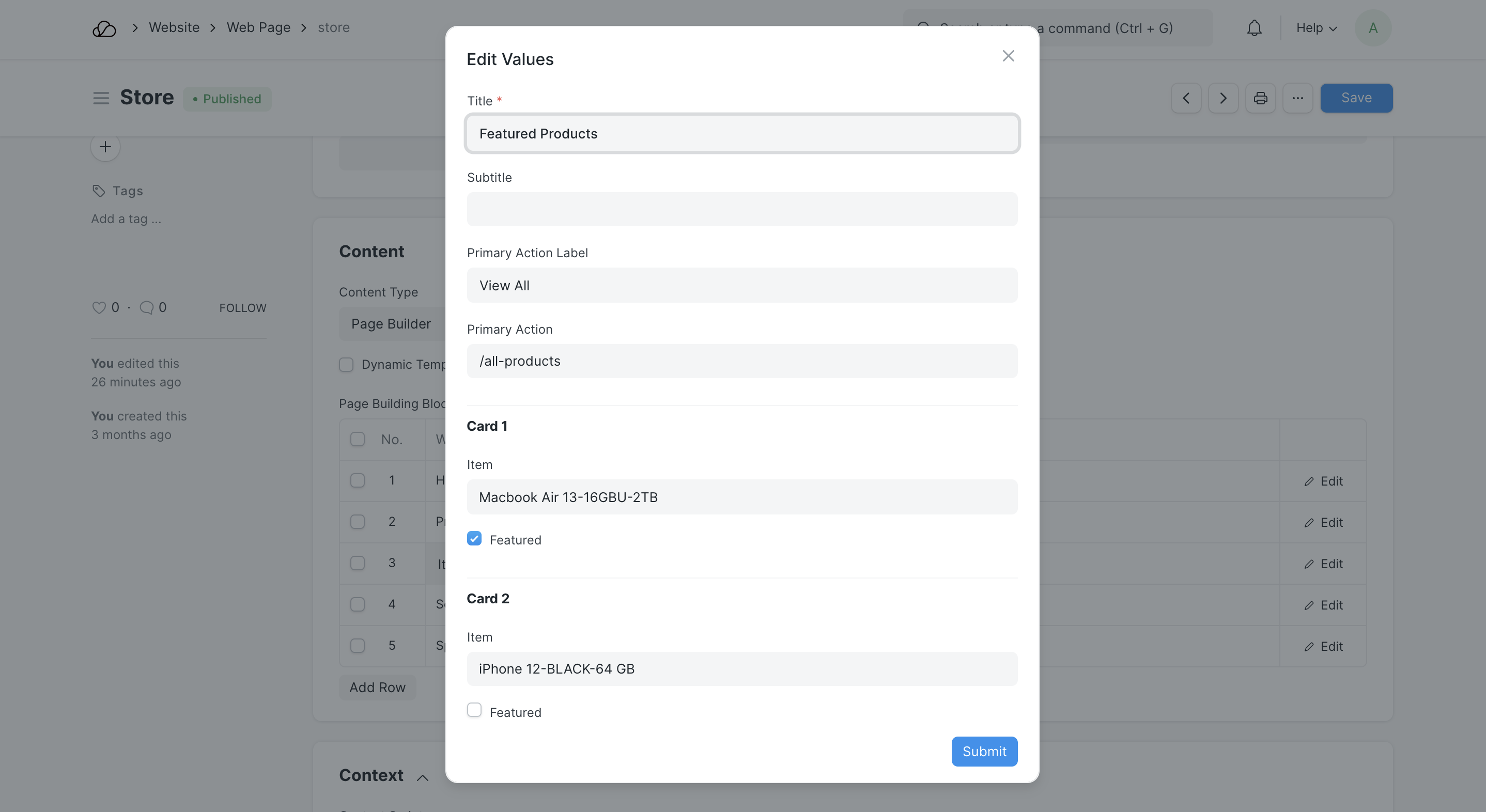Click Add Row button
1486x812 pixels.
[x=377, y=688]
